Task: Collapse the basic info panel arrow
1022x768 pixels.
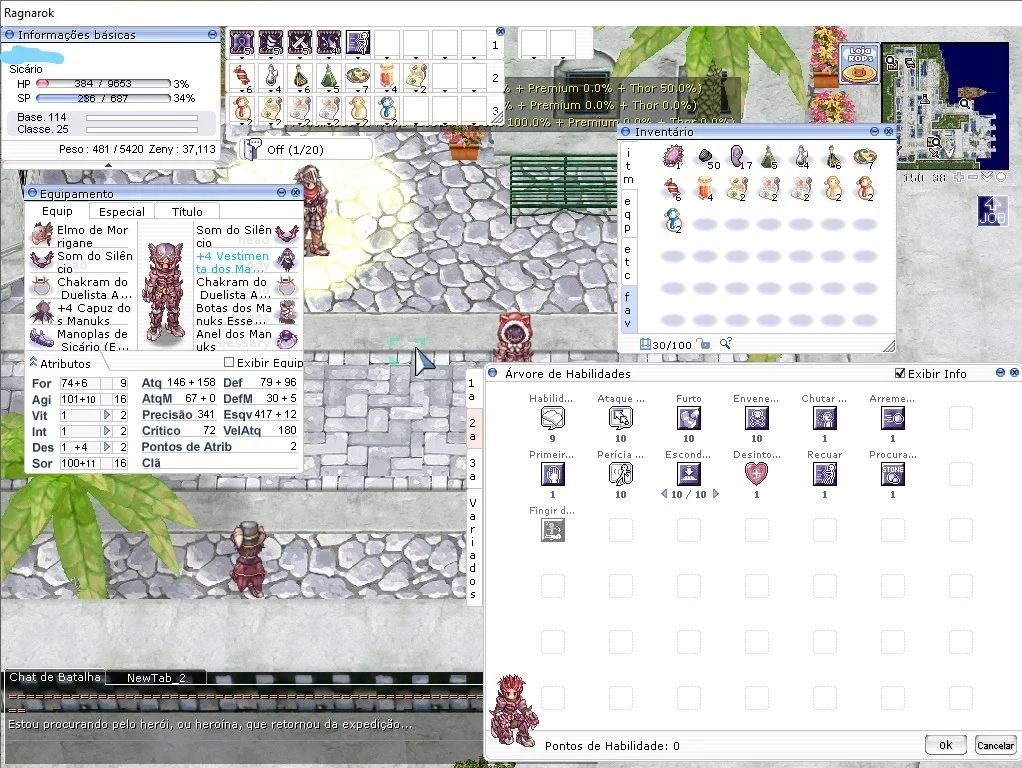Action: tap(108, 166)
